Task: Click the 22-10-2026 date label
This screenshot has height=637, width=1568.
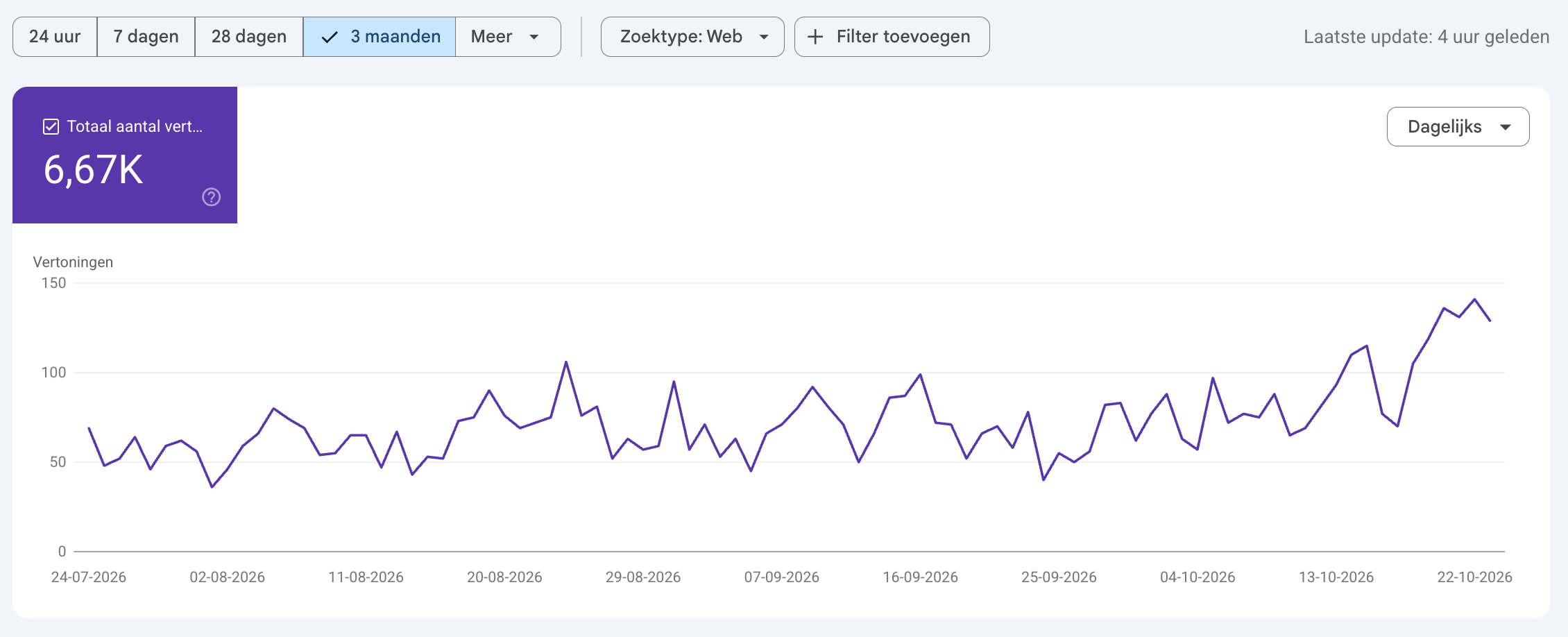Action: pos(1474,577)
